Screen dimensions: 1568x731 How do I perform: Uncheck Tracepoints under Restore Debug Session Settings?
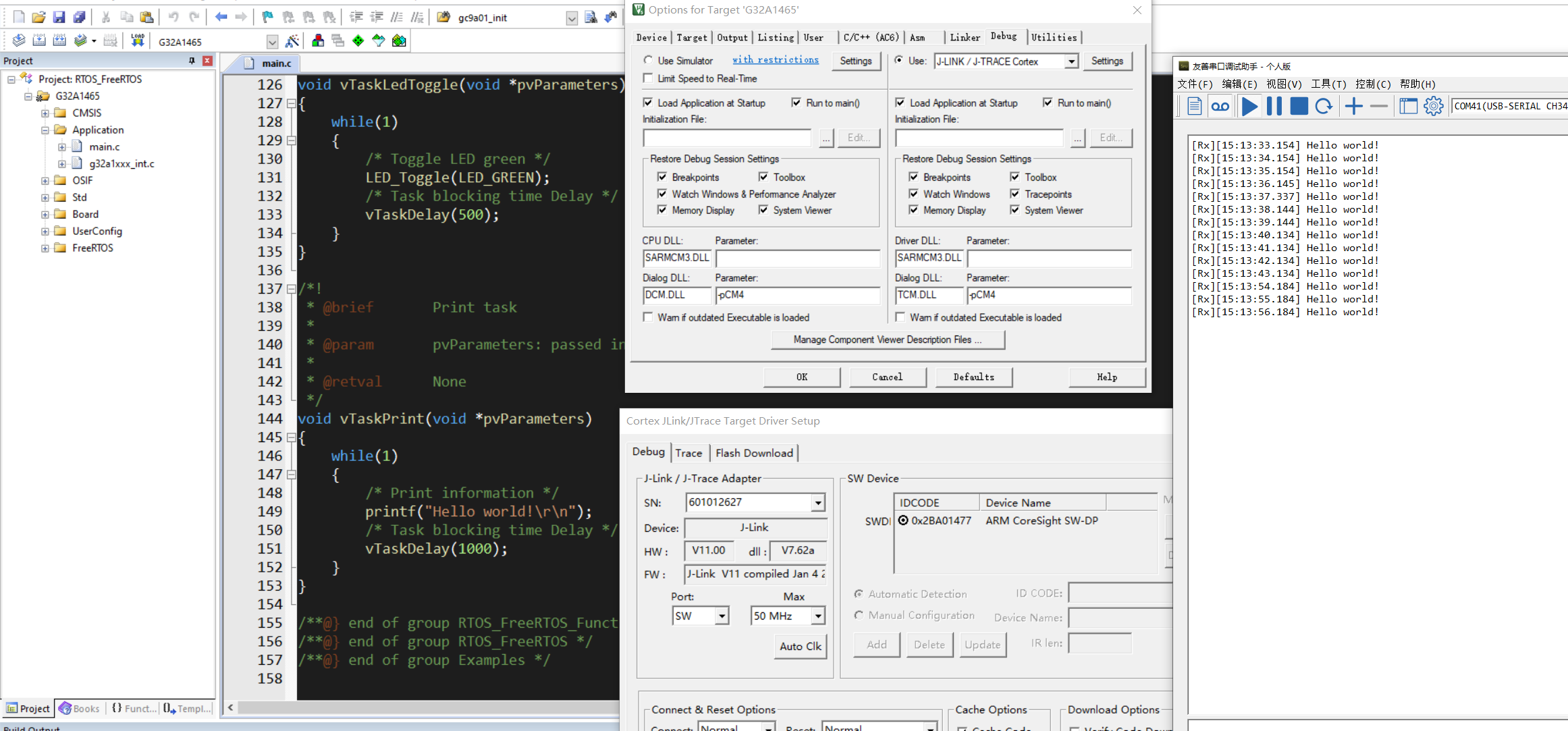(x=1015, y=194)
